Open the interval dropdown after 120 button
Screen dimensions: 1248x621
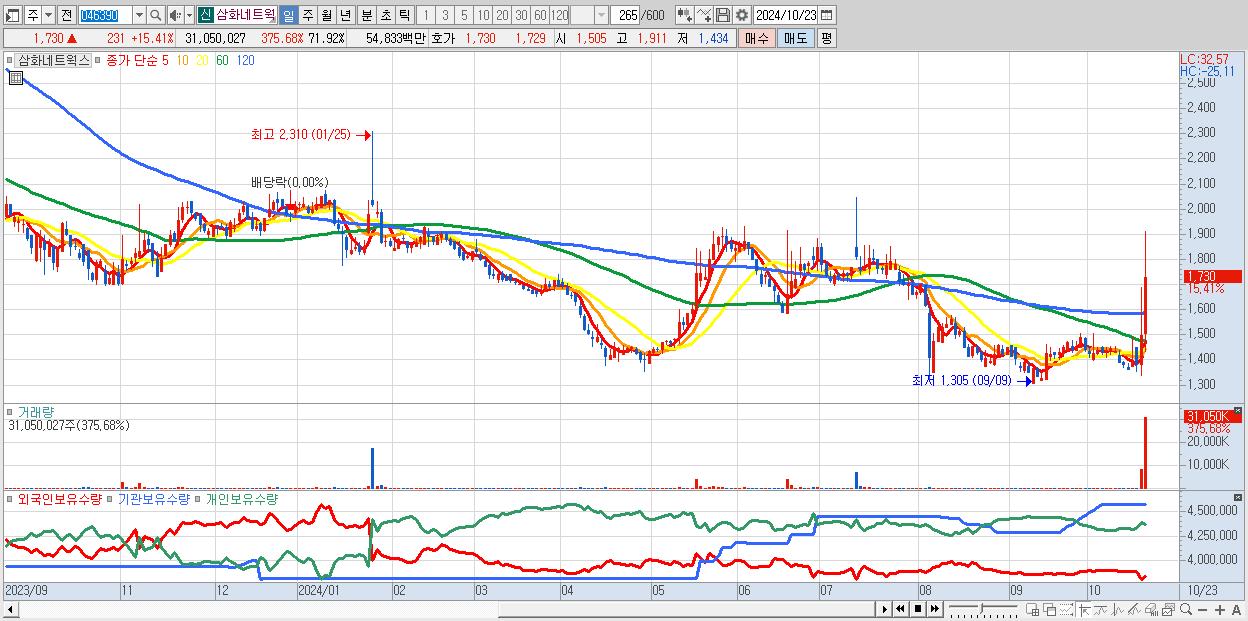[x=601, y=15]
